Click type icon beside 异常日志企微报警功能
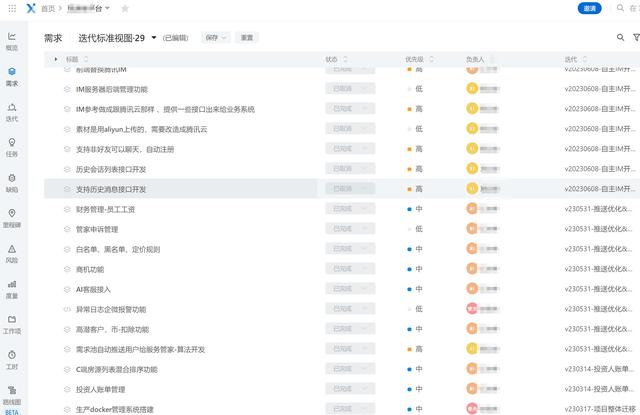 [x=67, y=309]
